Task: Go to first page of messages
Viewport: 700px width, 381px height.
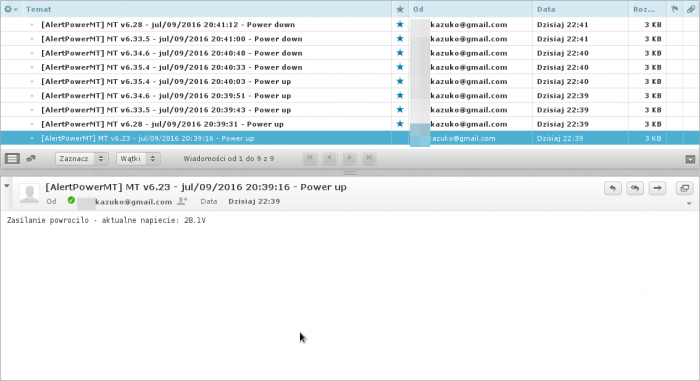Action: pyautogui.click(x=310, y=158)
